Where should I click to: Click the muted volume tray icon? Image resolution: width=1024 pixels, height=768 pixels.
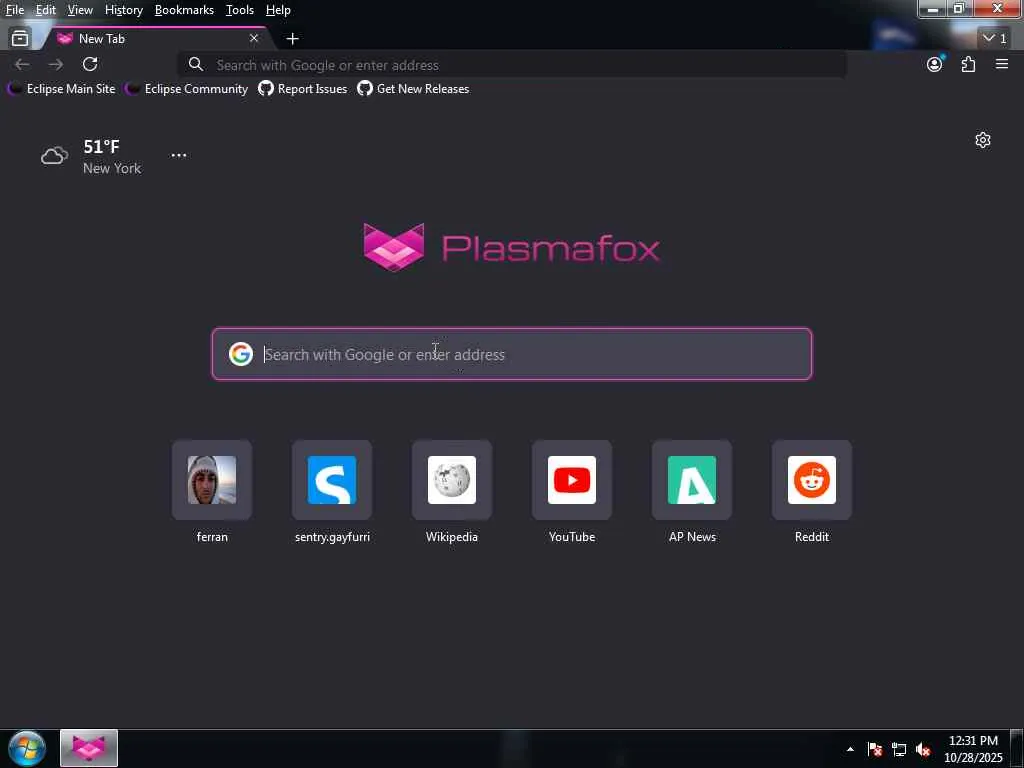tap(923, 749)
